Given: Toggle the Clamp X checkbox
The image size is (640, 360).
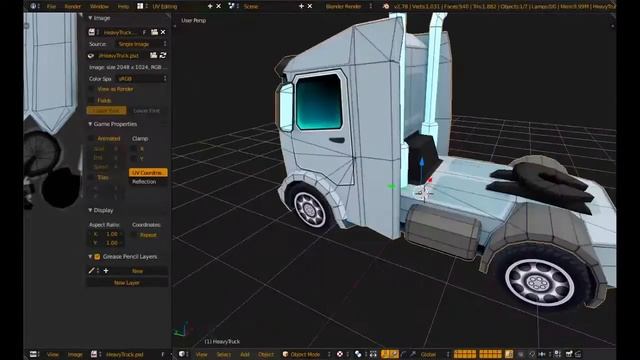Looking at the screenshot, I should pos(133,149).
